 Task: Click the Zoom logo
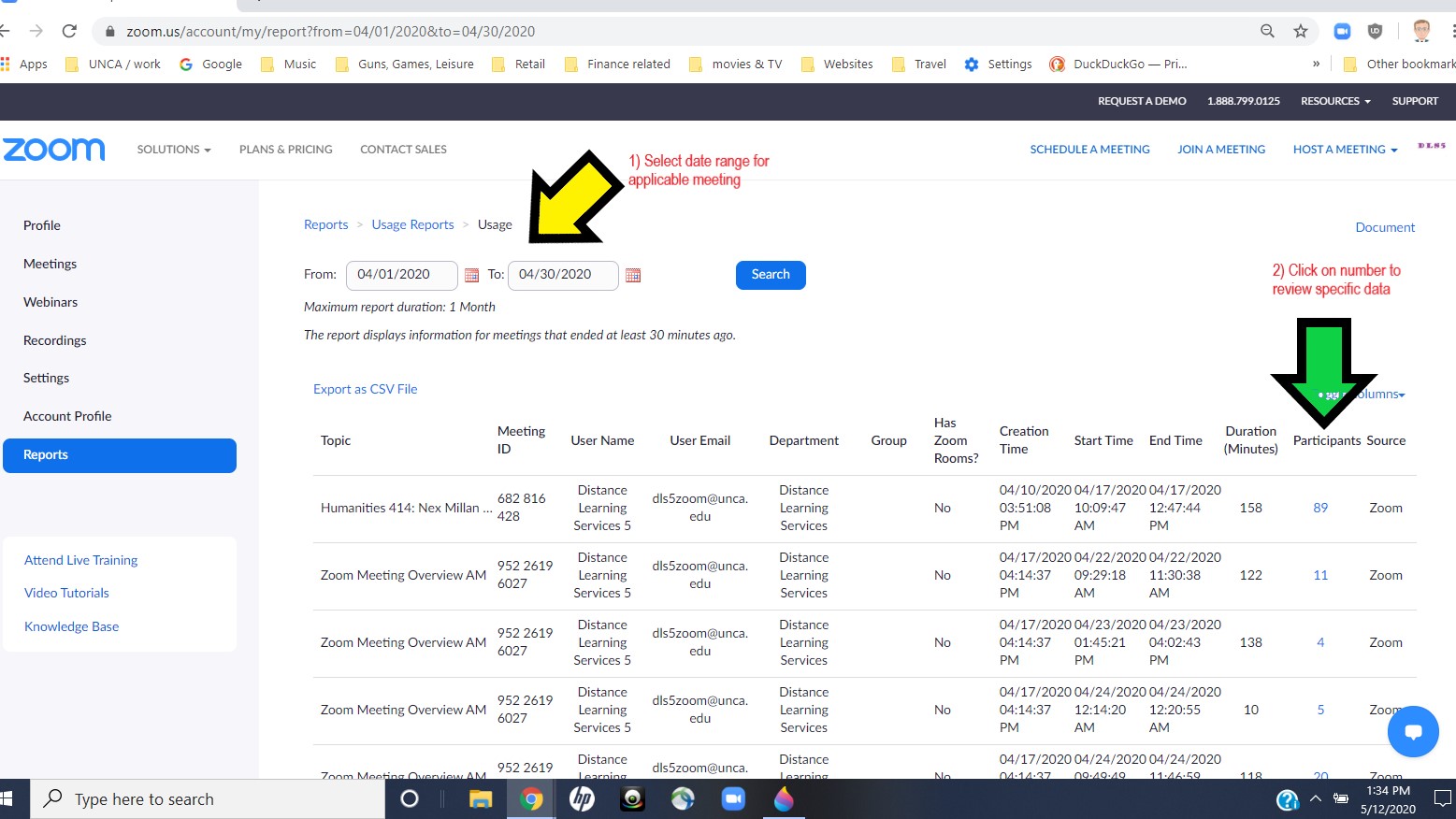(54, 150)
